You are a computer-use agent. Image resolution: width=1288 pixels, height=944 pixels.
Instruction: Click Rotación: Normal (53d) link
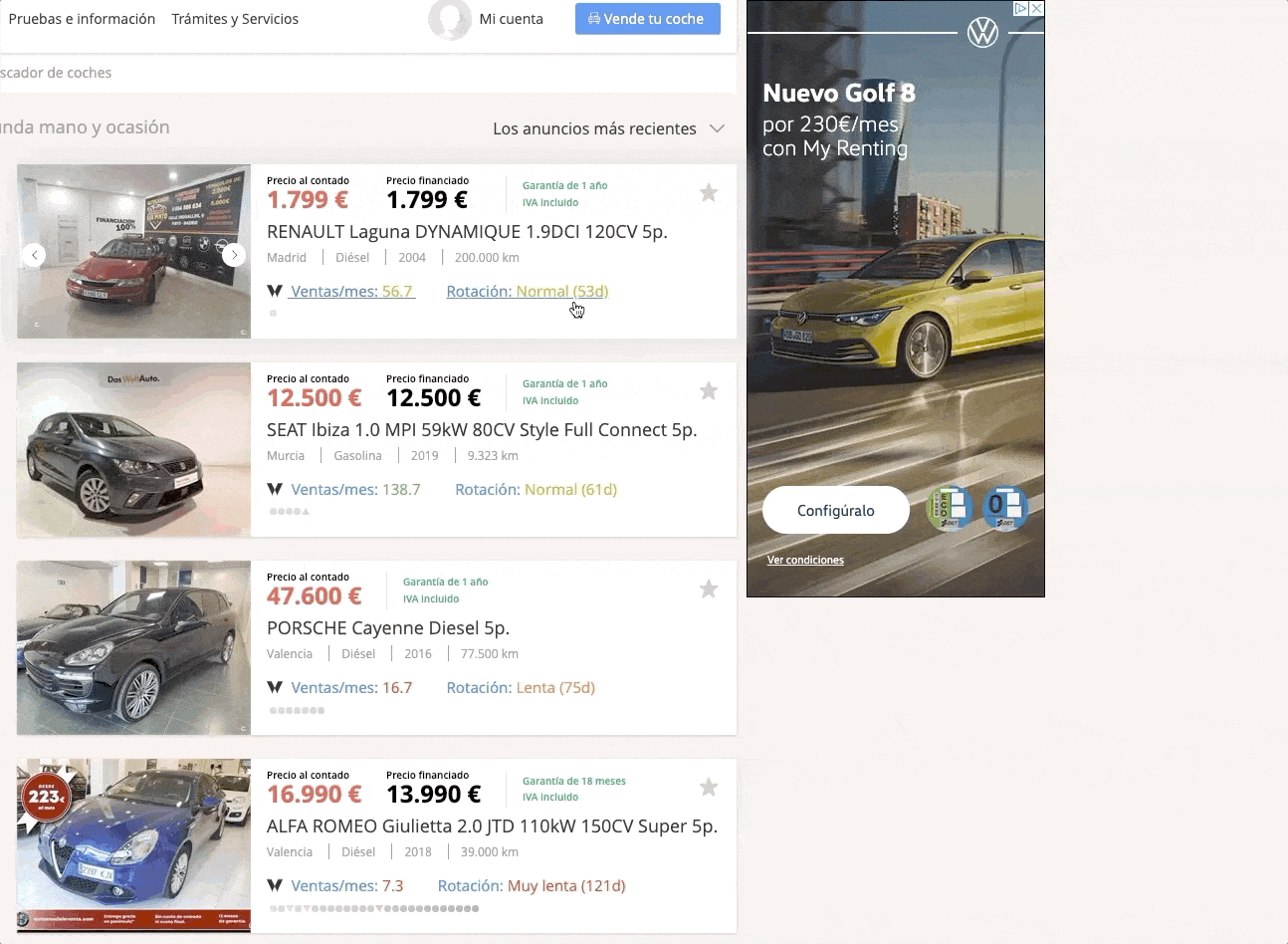tap(528, 291)
